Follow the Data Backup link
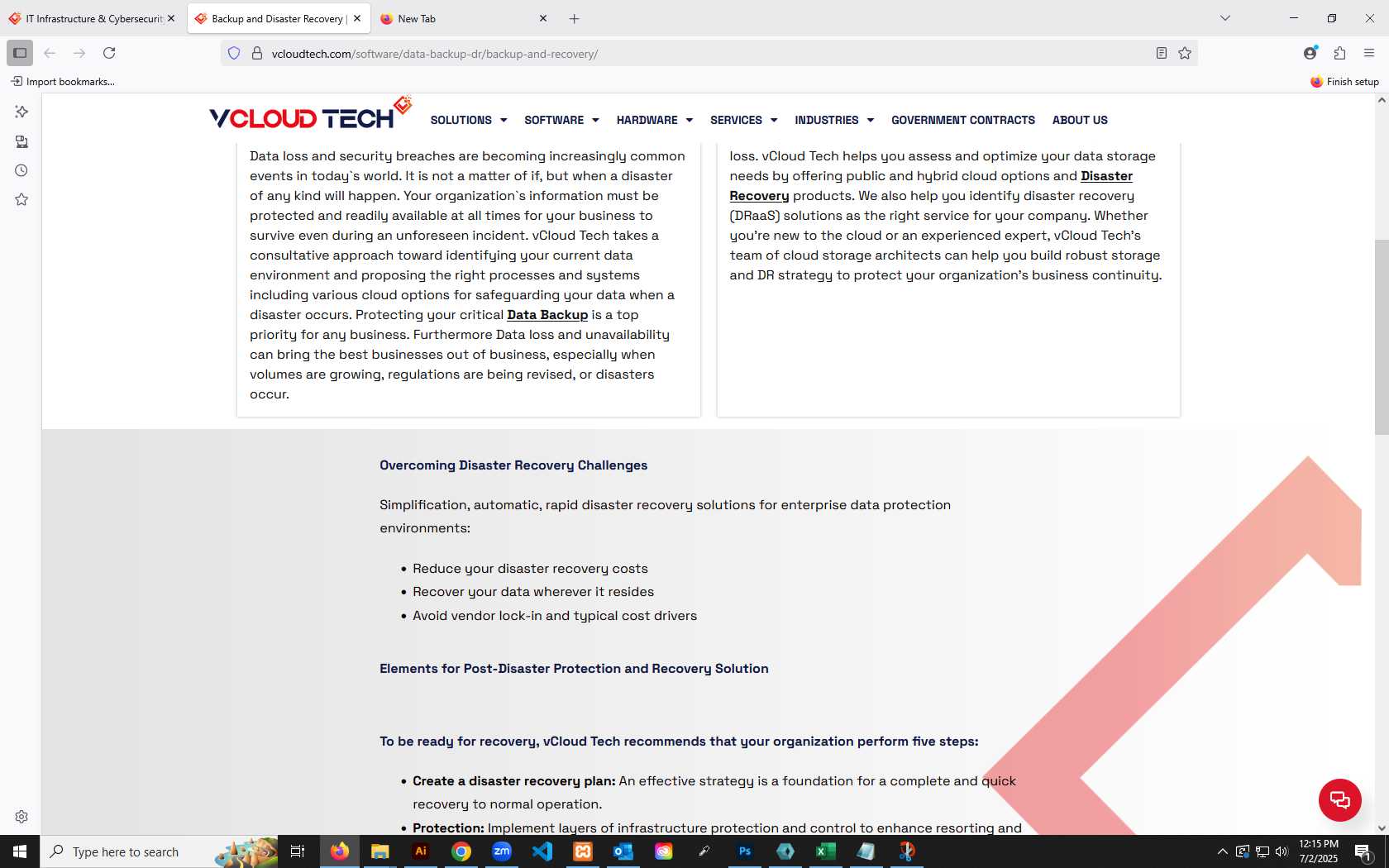Image resolution: width=1389 pixels, height=868 pixels. [x=547, y=315]
